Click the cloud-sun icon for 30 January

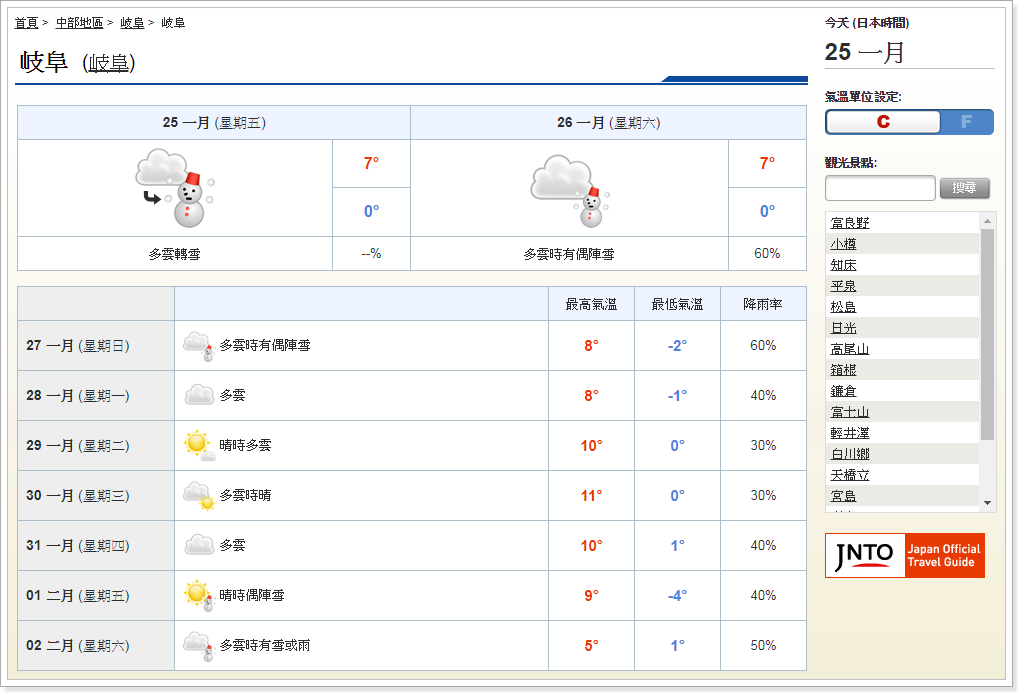(198, 495)
